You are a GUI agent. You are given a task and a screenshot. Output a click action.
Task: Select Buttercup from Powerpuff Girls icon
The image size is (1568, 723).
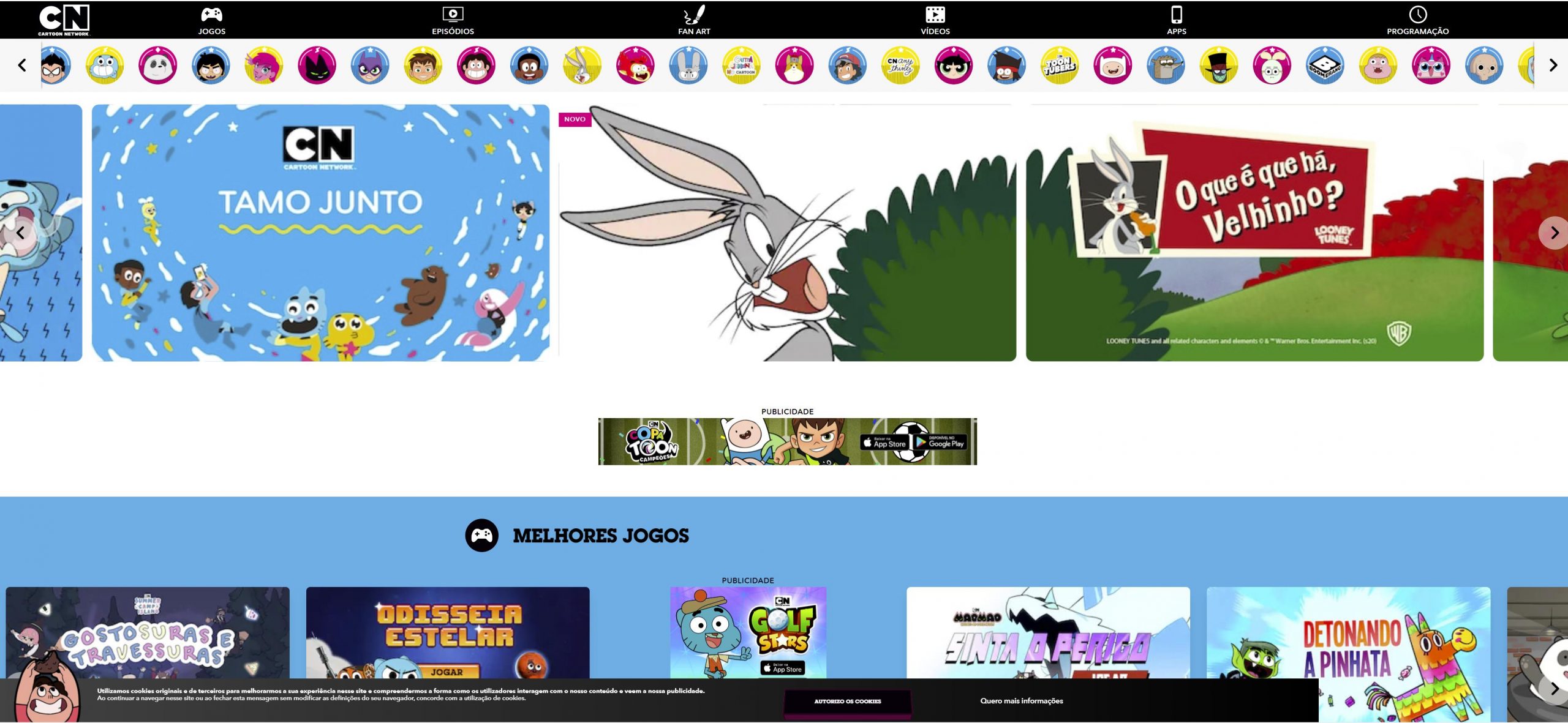pos(954,65)
